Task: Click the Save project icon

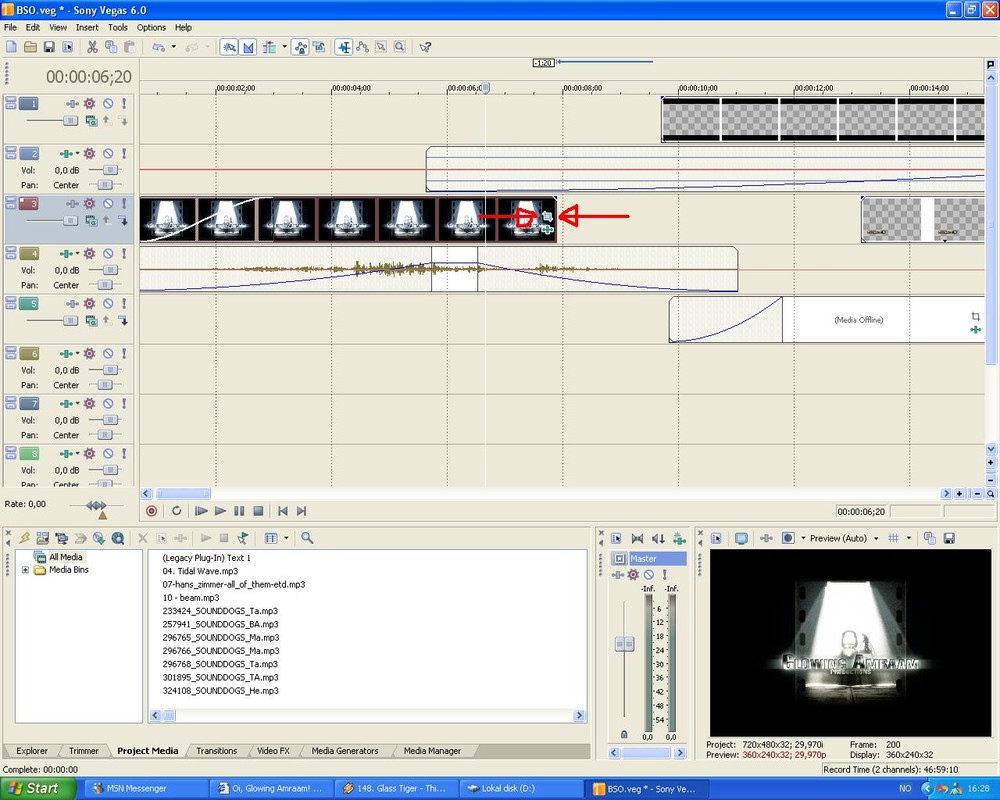Action: [49, 47]
